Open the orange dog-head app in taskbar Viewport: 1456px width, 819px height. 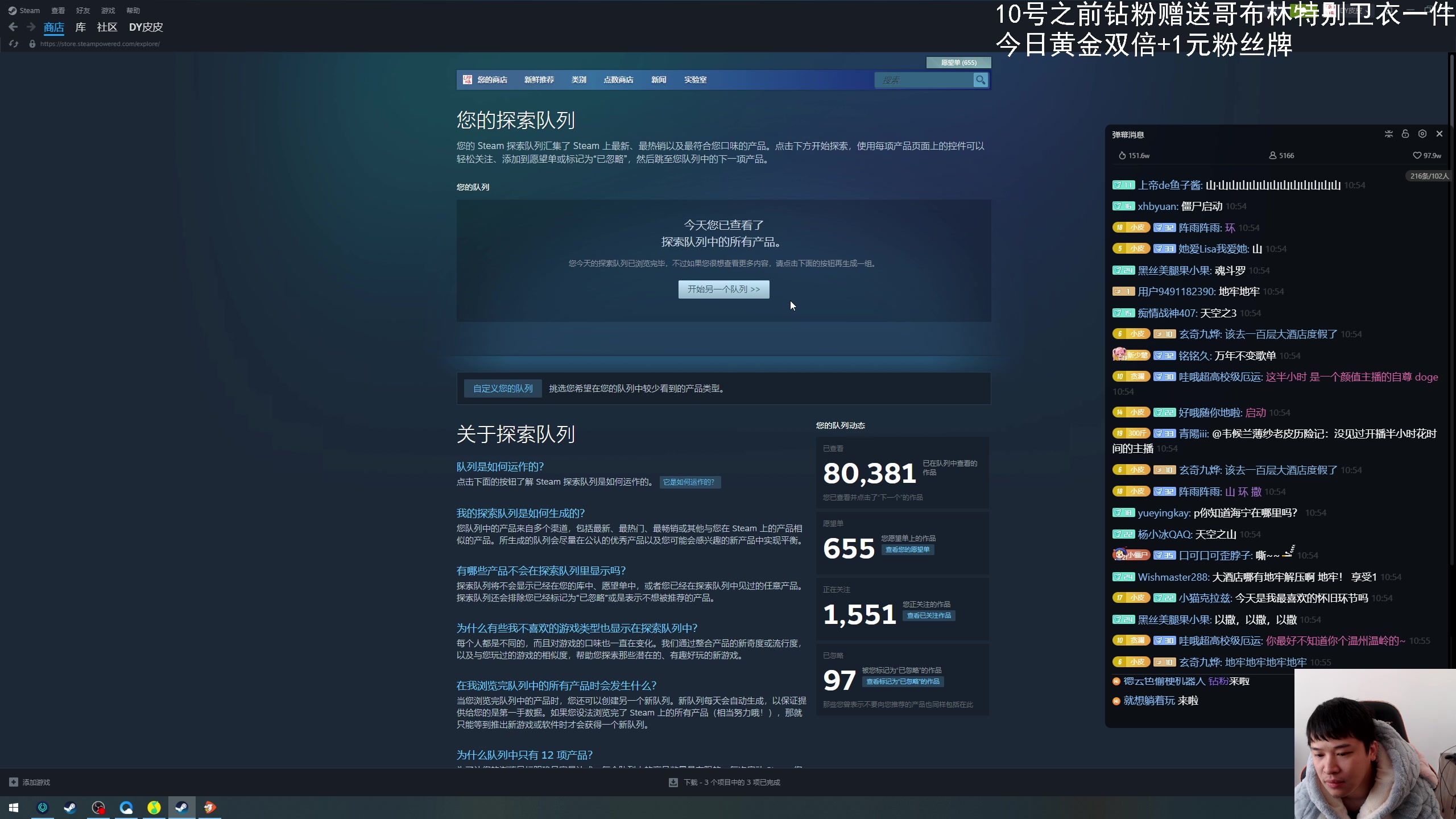click(x=210, y=807)
